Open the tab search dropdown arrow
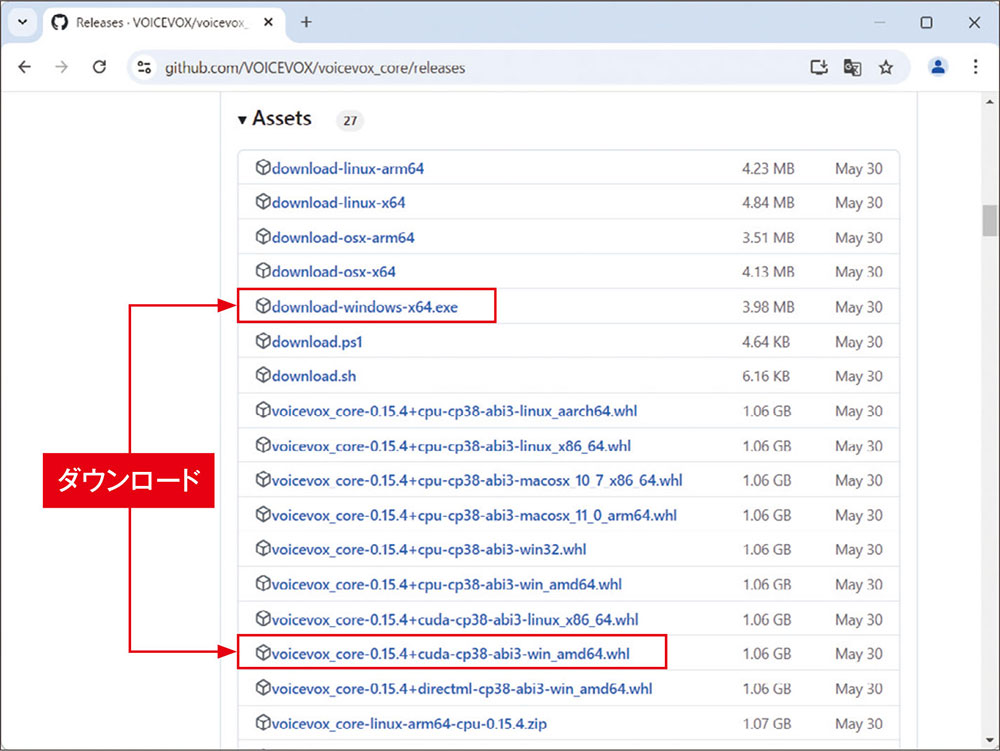1000x751 pixels. (21, 22)
